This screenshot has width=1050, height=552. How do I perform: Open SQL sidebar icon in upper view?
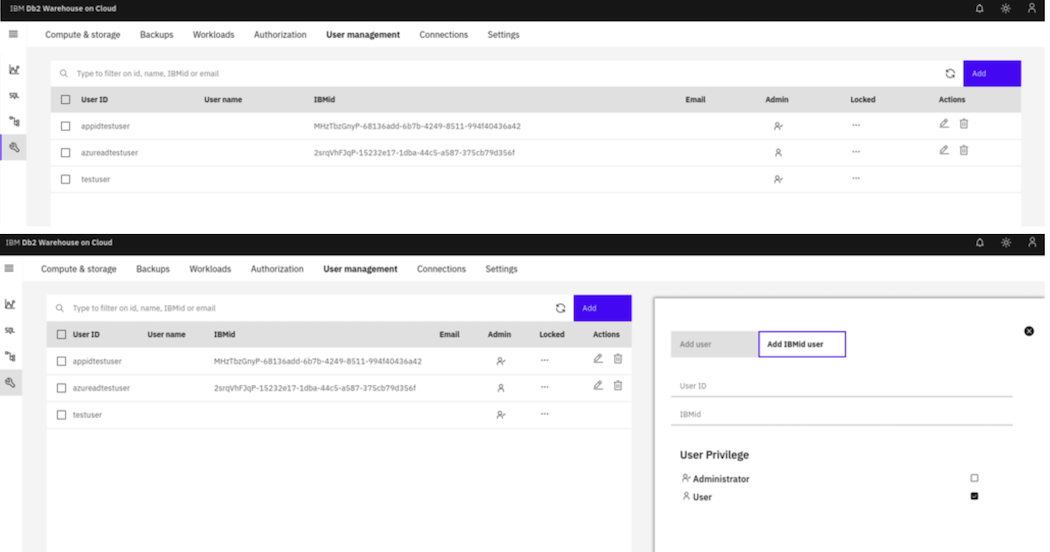click(14, 95)
